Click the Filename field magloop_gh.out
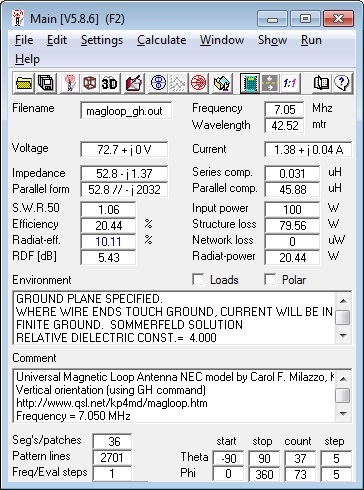Viewport: 364px width, 490px height. [x=126, y=111]
